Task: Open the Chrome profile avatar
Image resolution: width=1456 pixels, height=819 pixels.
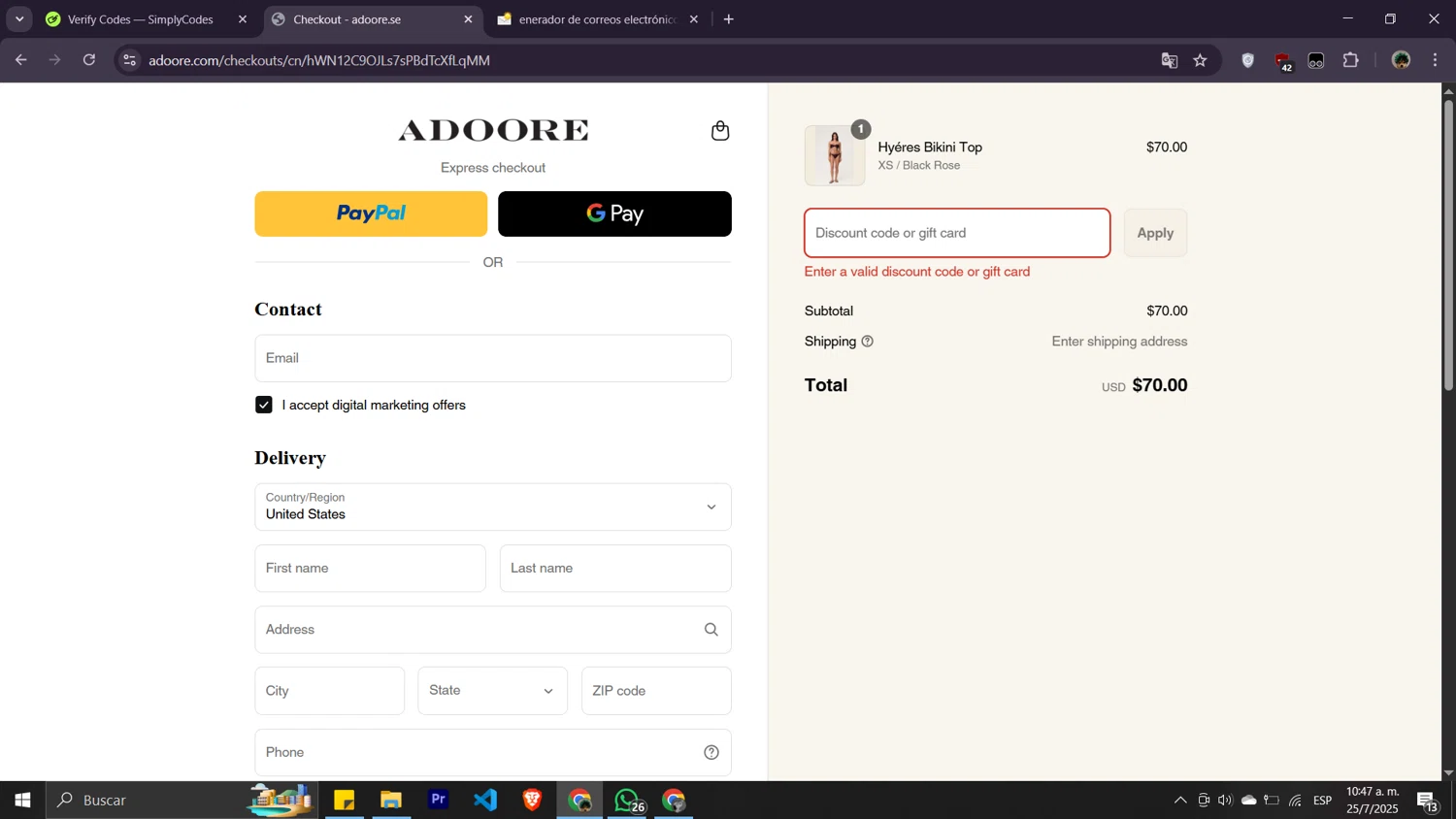Action: [x=1401, y=60]
